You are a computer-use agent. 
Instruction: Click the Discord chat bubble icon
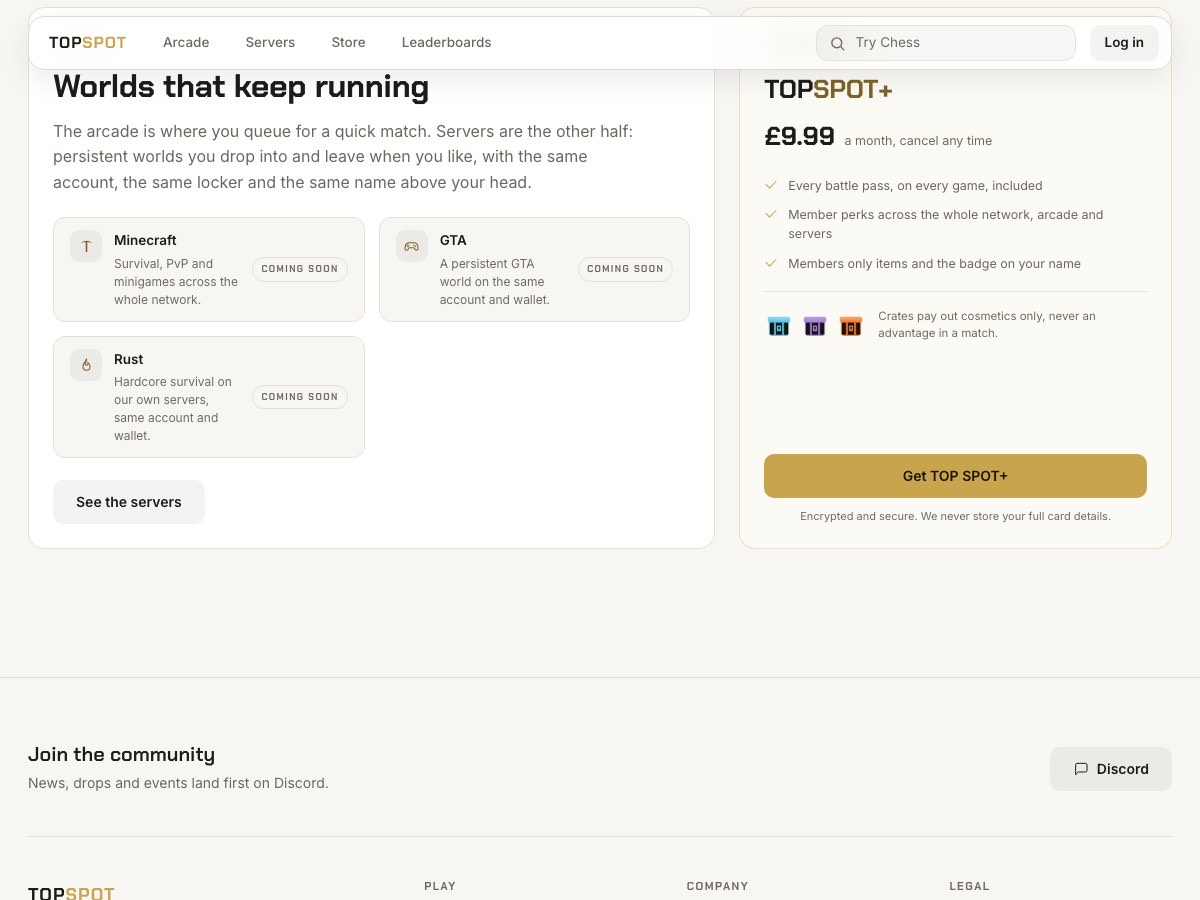[x=1081, y=769]
